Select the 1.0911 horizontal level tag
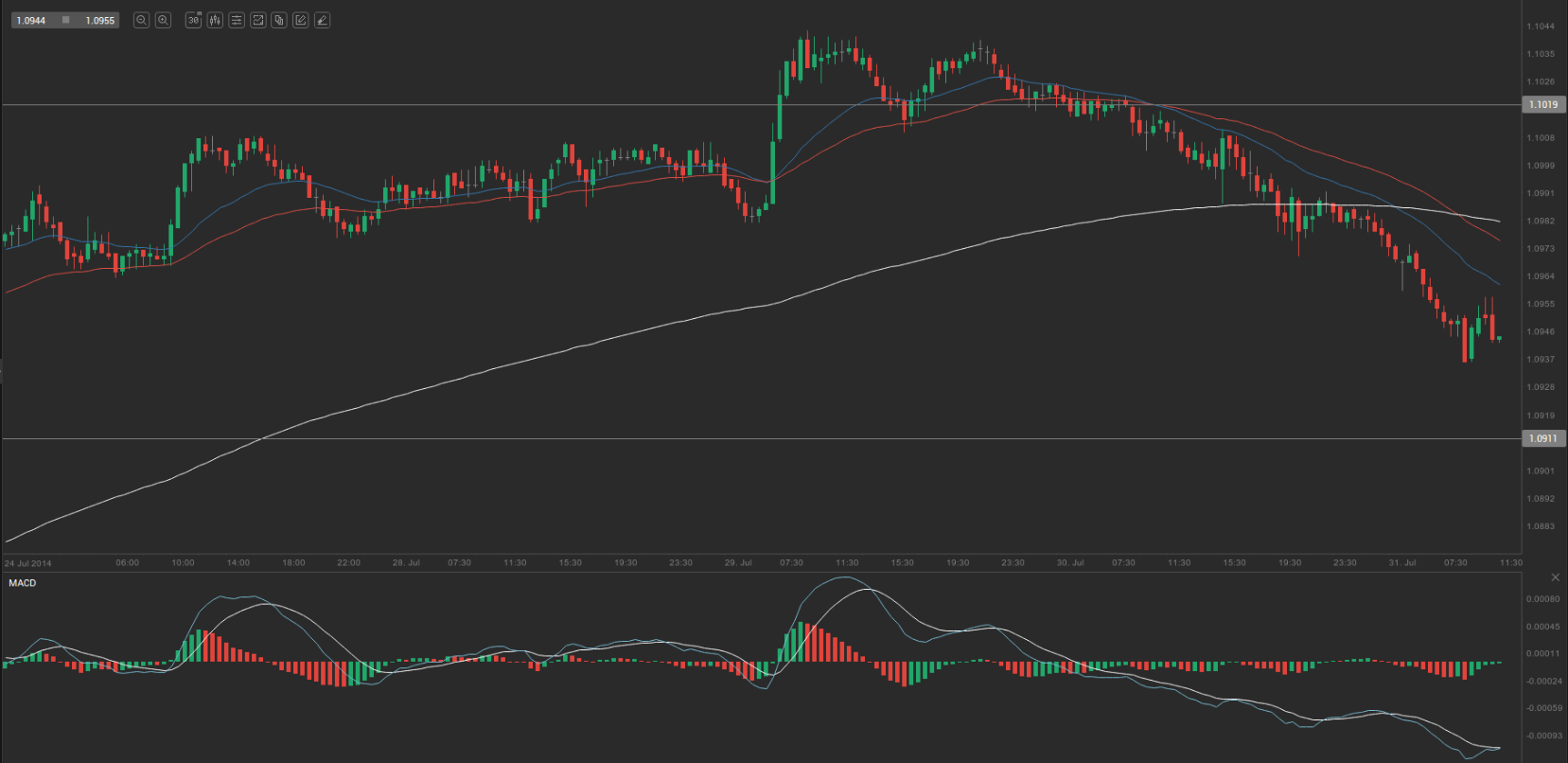Viewport: 1568px width, 763px height. pyautogui.click(x=1543, y=438)
